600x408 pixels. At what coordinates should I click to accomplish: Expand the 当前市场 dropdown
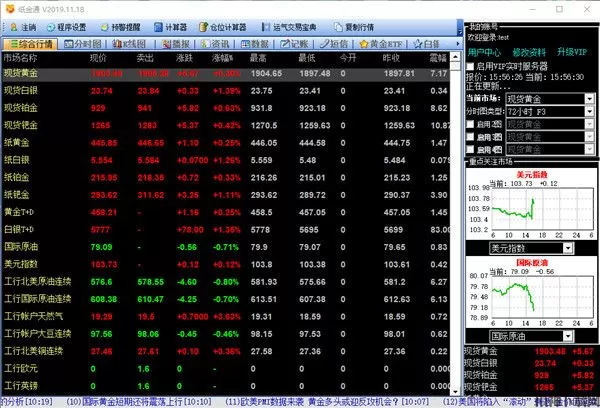tap(589, 99)
